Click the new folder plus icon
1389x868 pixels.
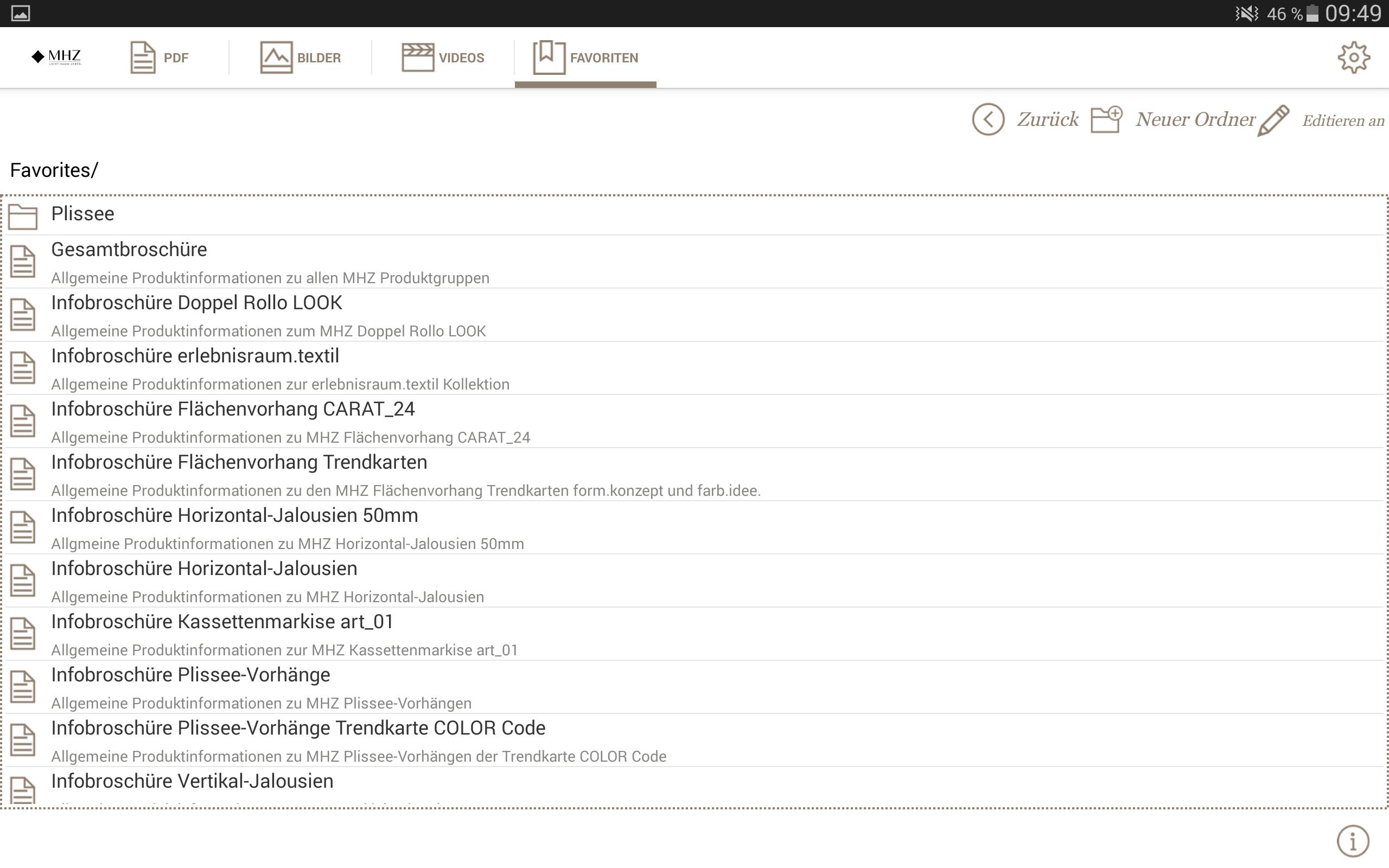pyautogui.click(x=1106, y=119)
